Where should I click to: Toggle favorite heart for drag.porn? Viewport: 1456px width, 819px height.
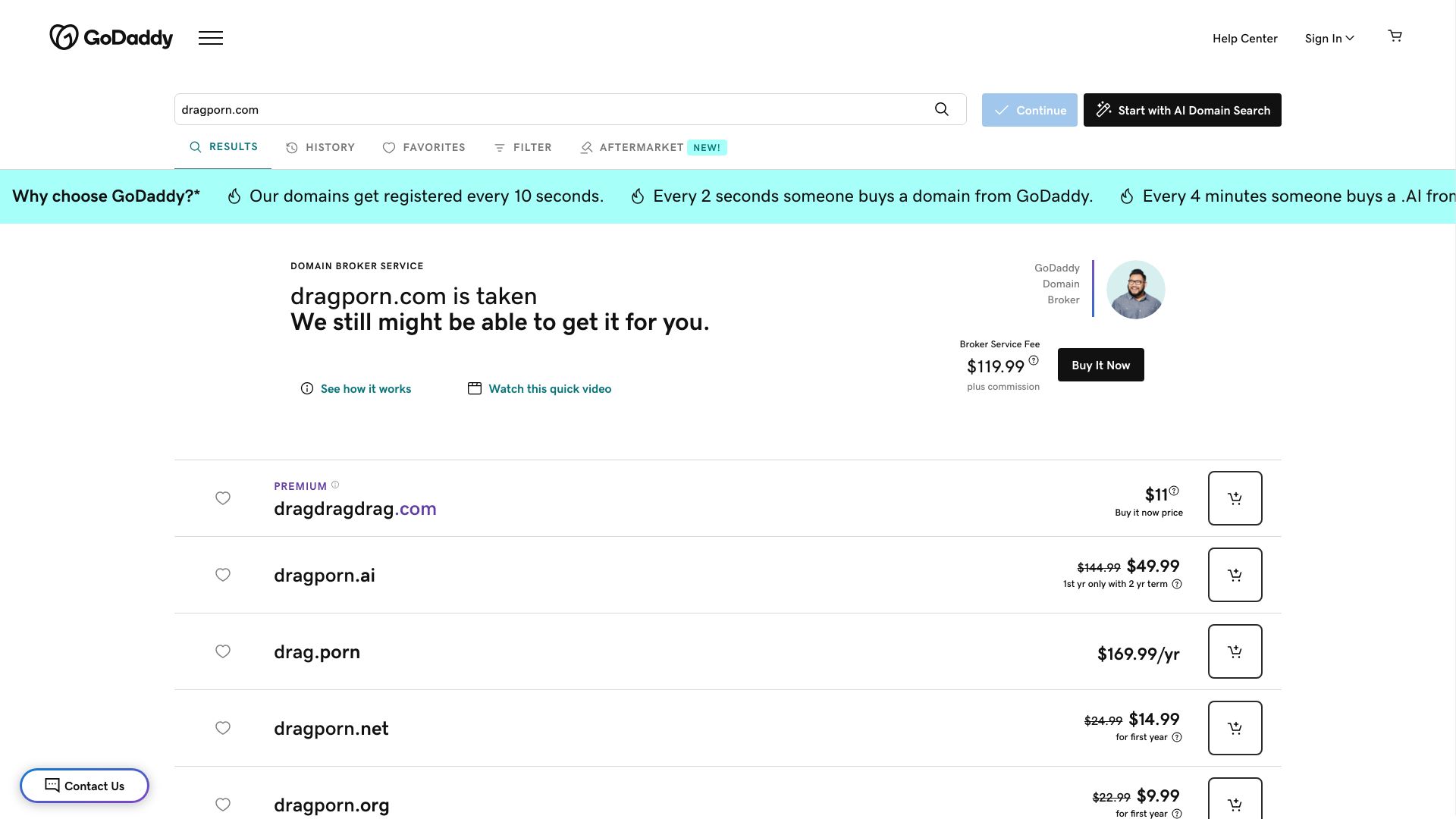(223, 651)
